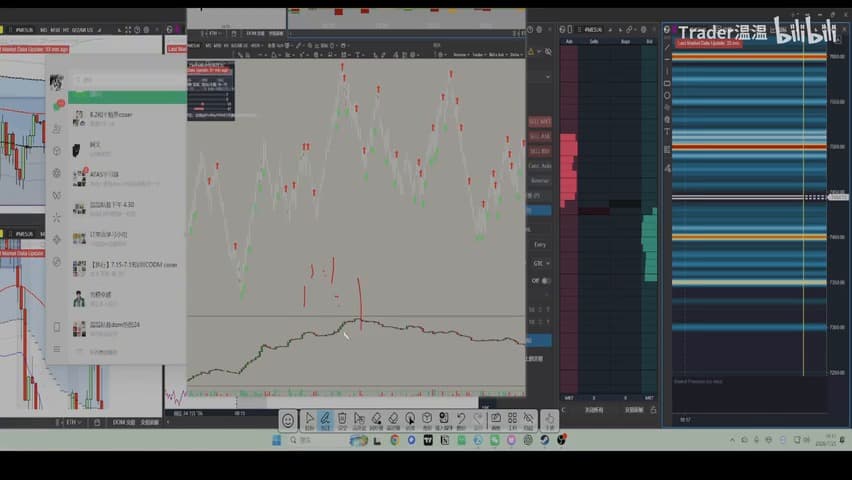Viewport: 852px width, 480px height.
Task: Select the rectangle drawing tool in heatmap window
Action: tap(667, 83)
